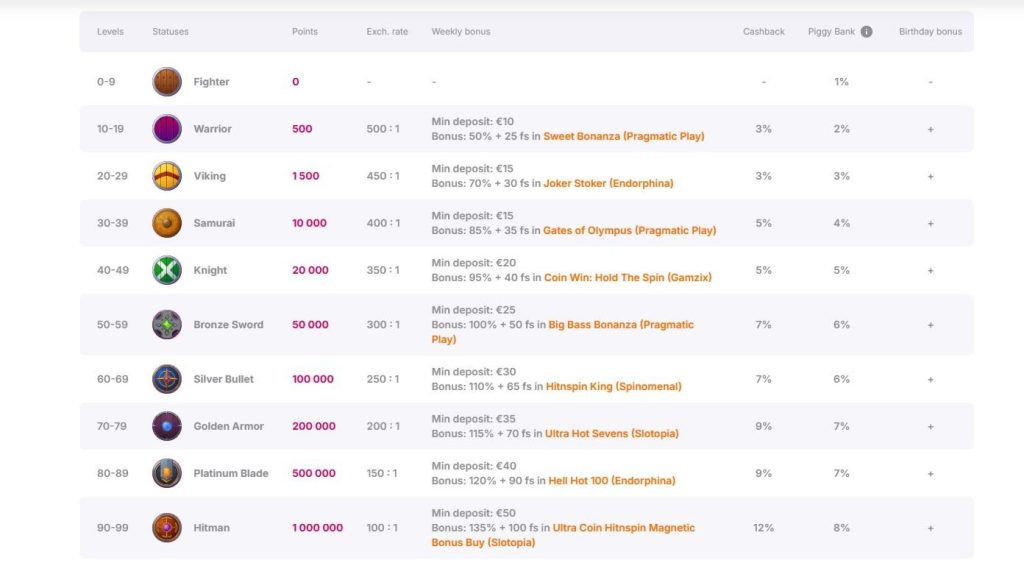Click the Viking yellow shield icon
Screen dimensions: 1024x577
click(167, 176)
